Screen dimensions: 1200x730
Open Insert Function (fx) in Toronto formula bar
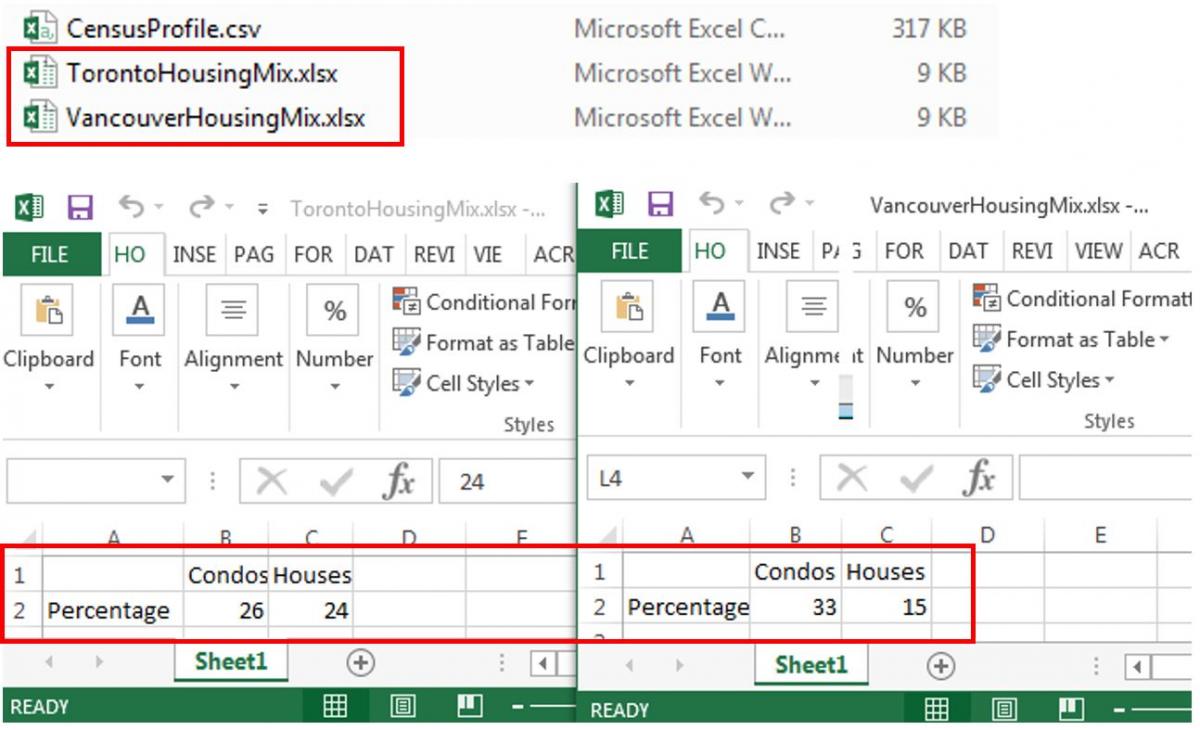pyautogui.click(x=400, y=478)
